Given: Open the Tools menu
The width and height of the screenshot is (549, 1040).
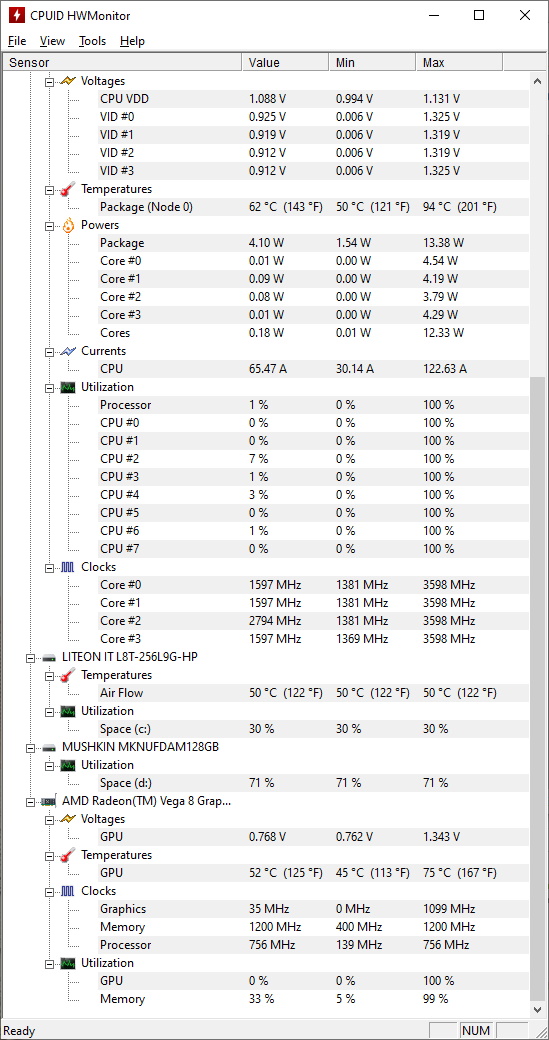Looking at the screenshot, I should [x=92, y=41].
